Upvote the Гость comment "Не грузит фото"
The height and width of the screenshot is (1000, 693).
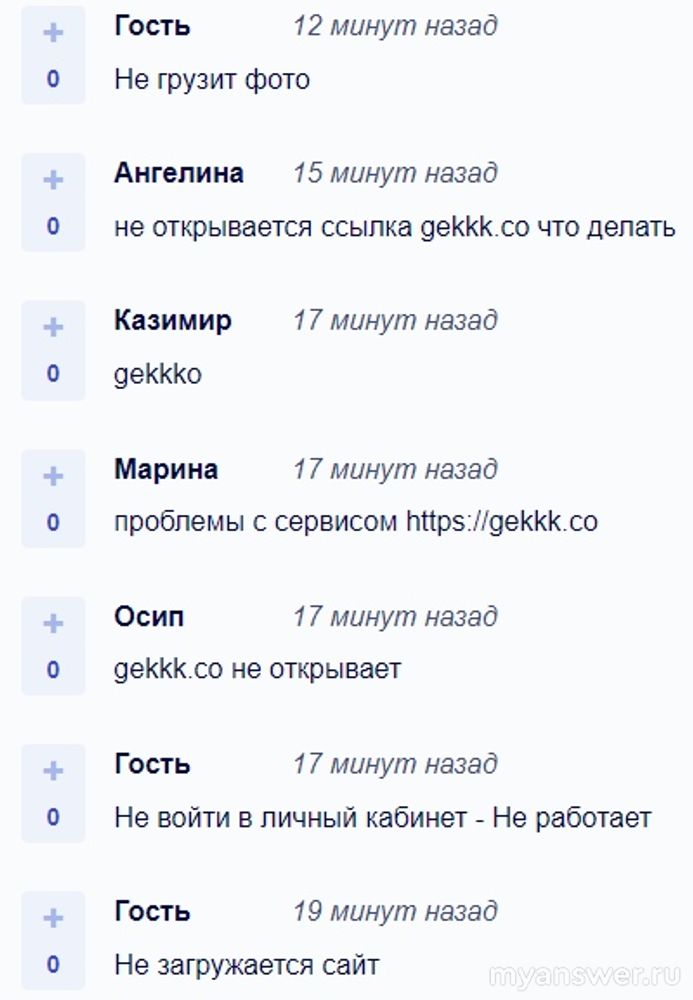pyautogui.click(x=53, y=33)
